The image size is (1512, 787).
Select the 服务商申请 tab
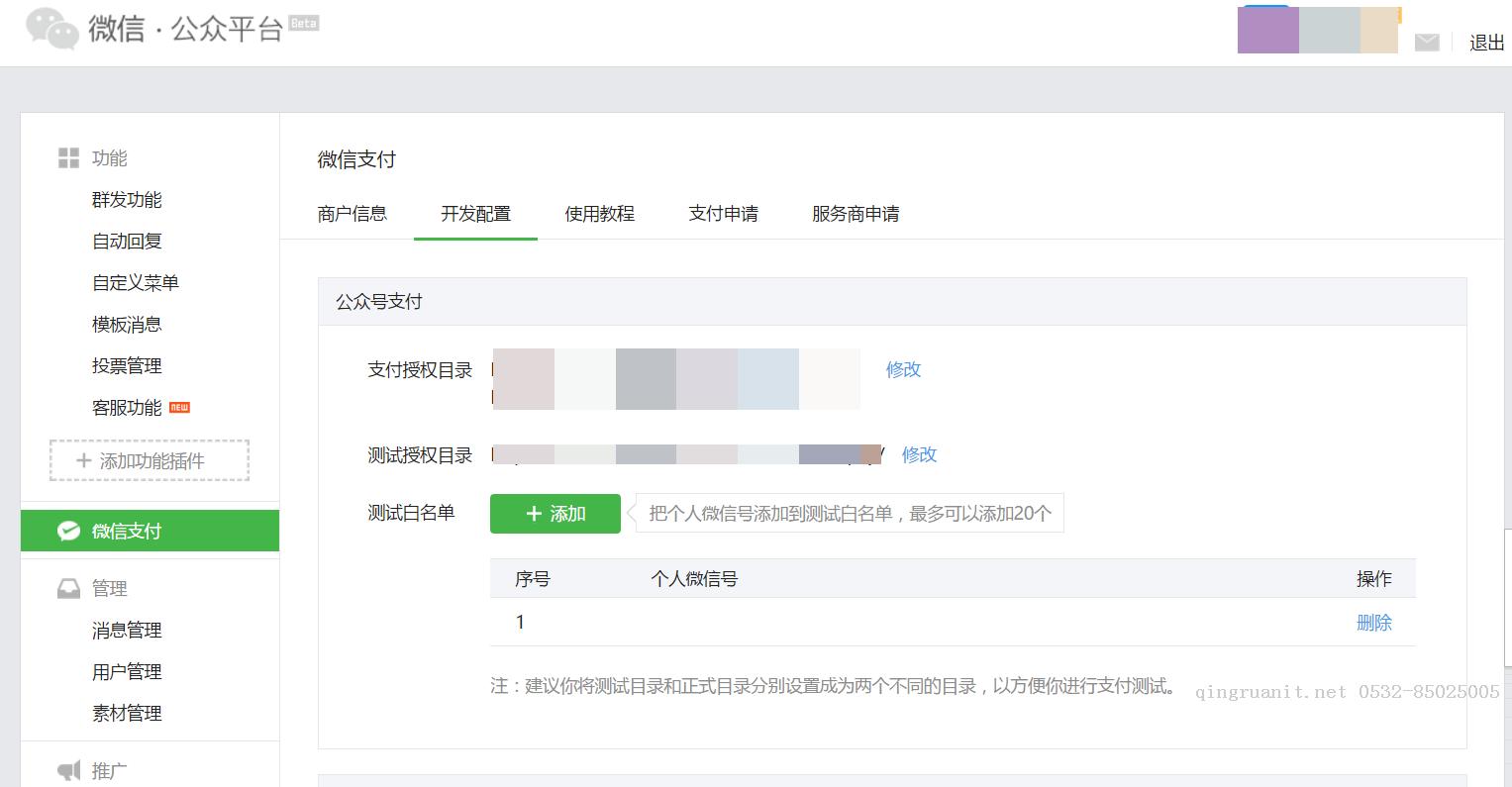click(854, 214)
